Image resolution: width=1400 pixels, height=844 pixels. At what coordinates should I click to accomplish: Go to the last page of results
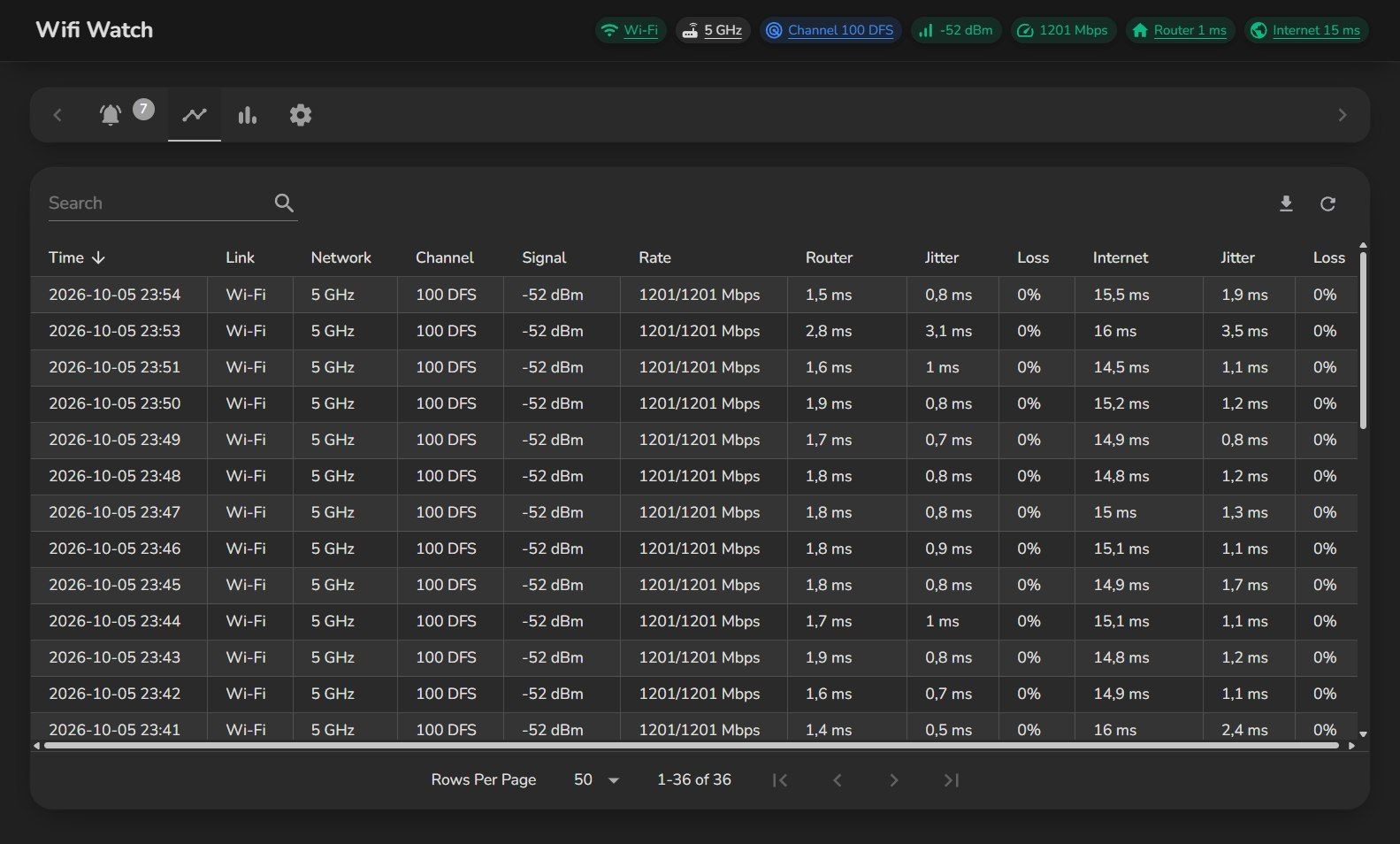(951, 779)
